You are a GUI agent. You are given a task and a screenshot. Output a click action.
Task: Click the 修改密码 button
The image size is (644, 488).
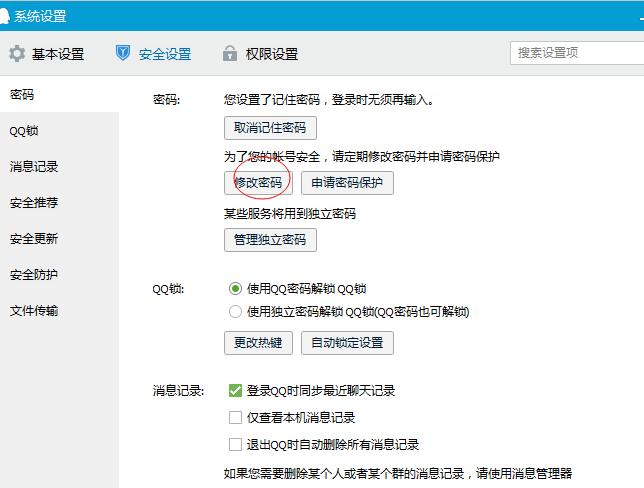click(x=258, y=183)
